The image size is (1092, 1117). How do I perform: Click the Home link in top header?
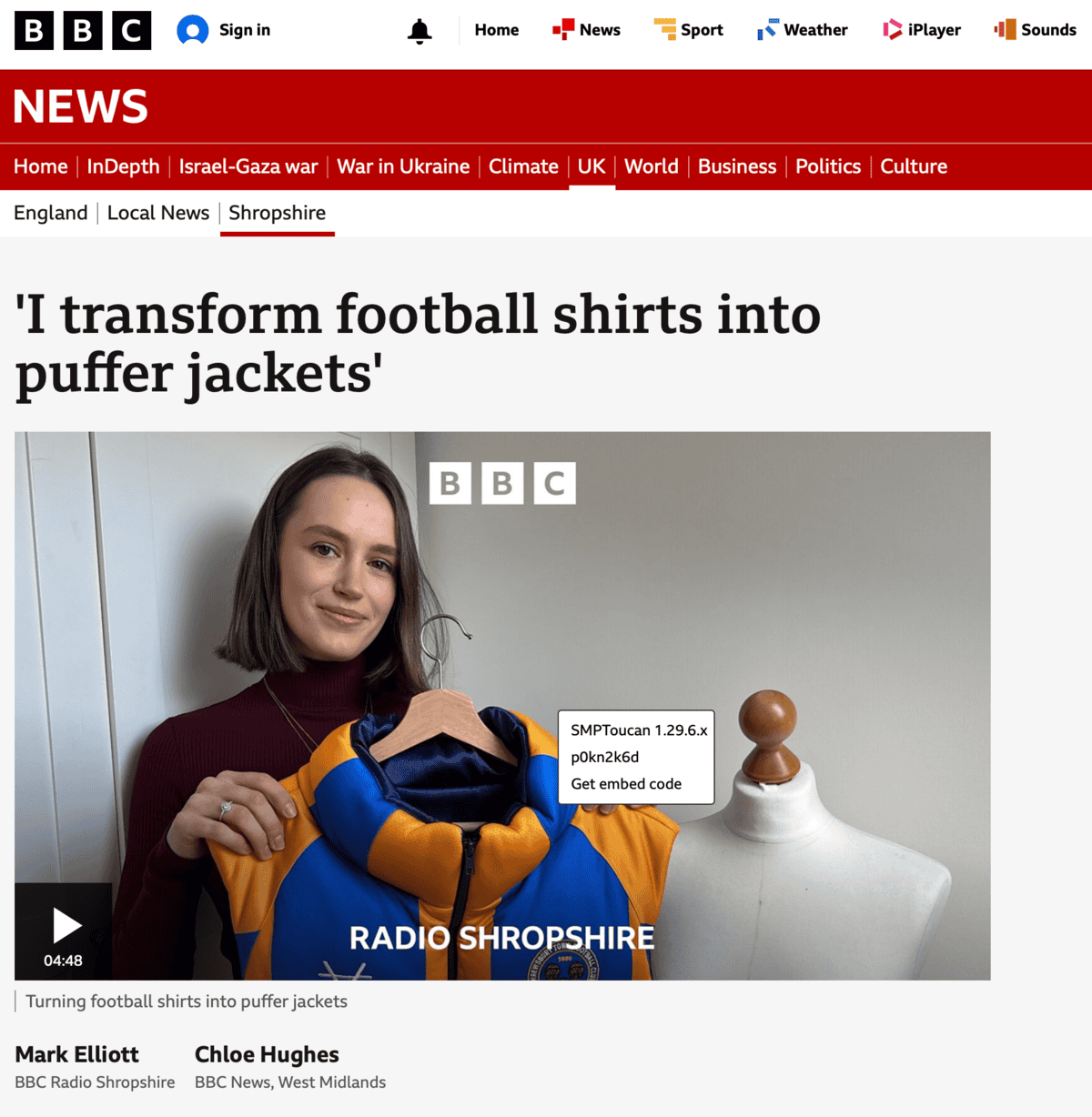(497, 30)
